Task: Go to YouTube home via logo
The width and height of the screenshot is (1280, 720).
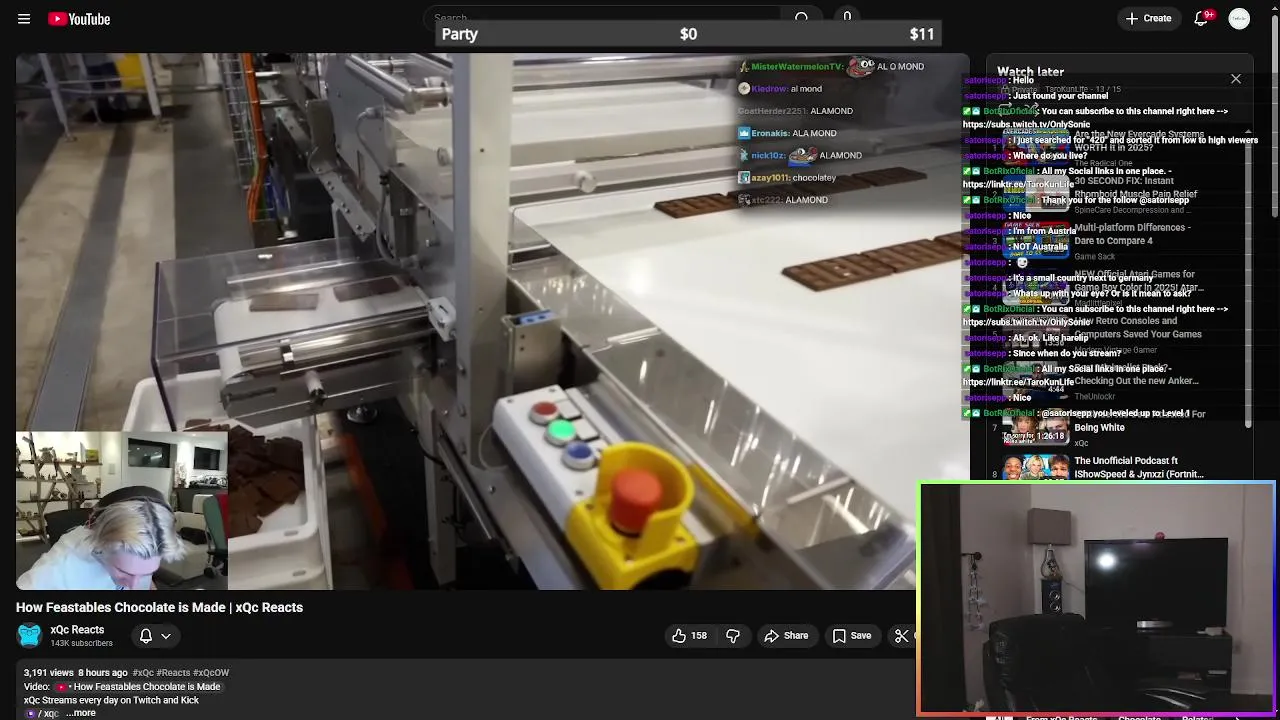Action: [79, 19]
